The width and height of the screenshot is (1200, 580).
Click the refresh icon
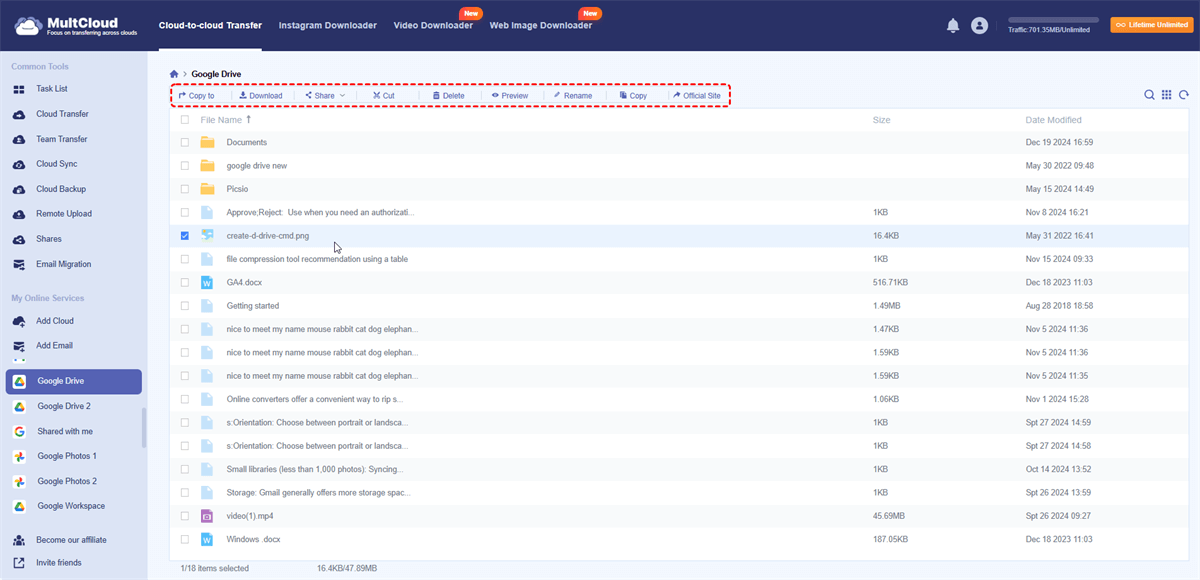[x=1184, y=95]
